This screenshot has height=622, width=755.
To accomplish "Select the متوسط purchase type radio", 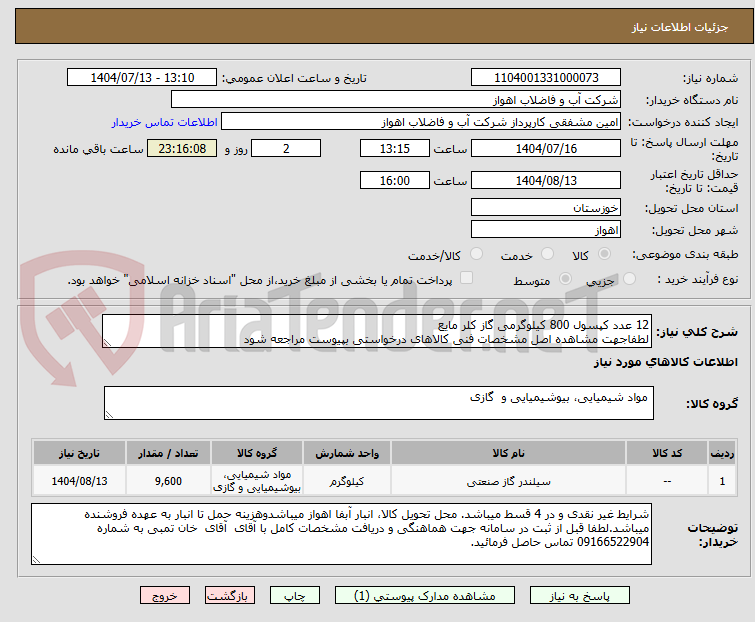I will click(x=565, y=279).
